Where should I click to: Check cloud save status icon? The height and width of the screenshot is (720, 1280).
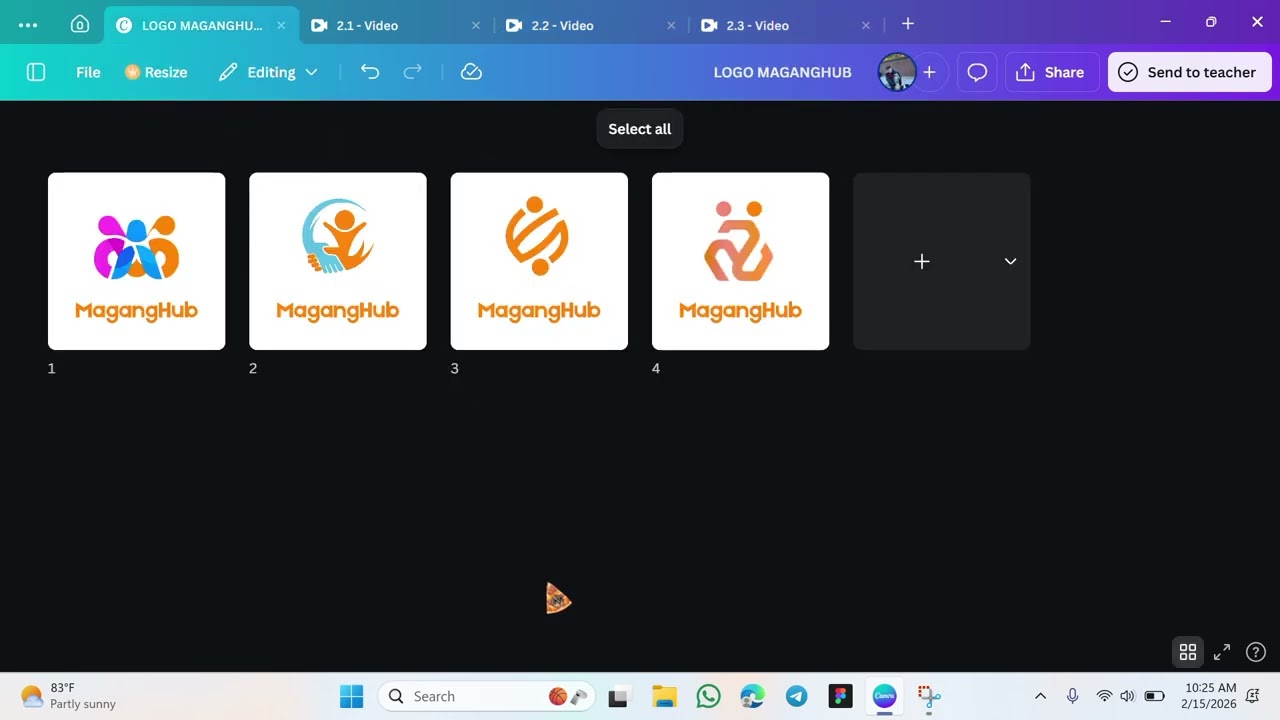click(x=471, y=72)
